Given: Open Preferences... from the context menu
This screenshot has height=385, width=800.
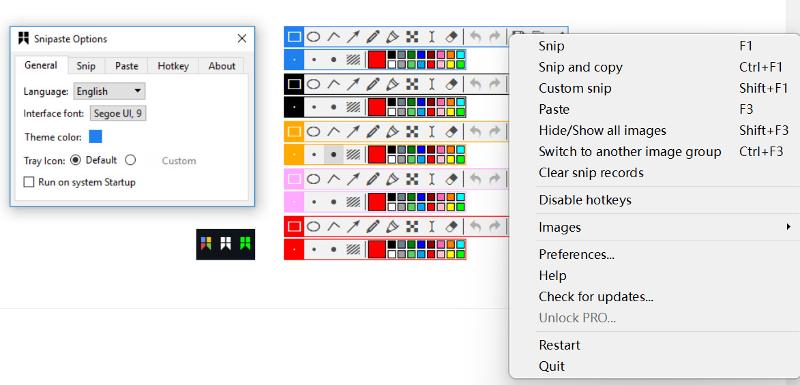Looking at the screenshot, I should (x=577, y=254).
